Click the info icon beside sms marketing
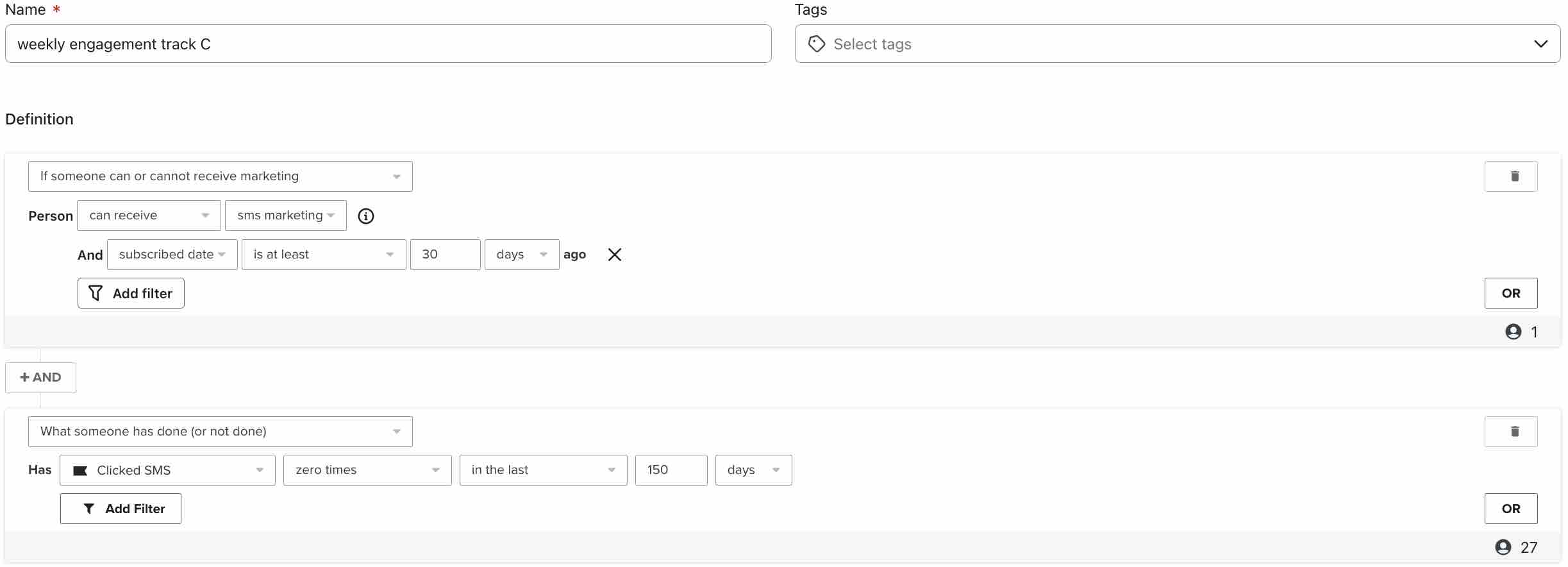This screenshot has height=567, width=1568. [x=365, y=216]
